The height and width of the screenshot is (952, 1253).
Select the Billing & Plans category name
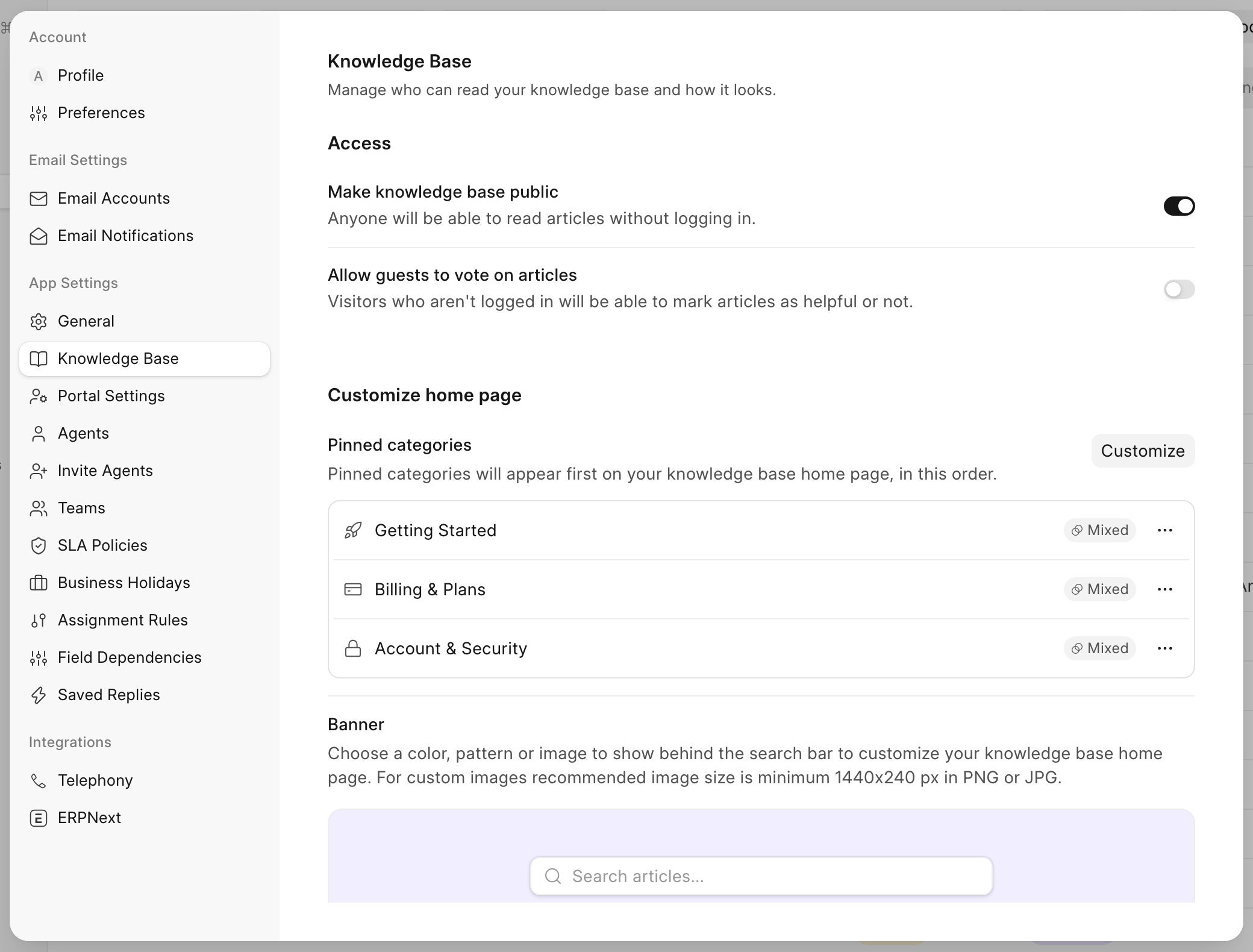[x=430, y=589]
